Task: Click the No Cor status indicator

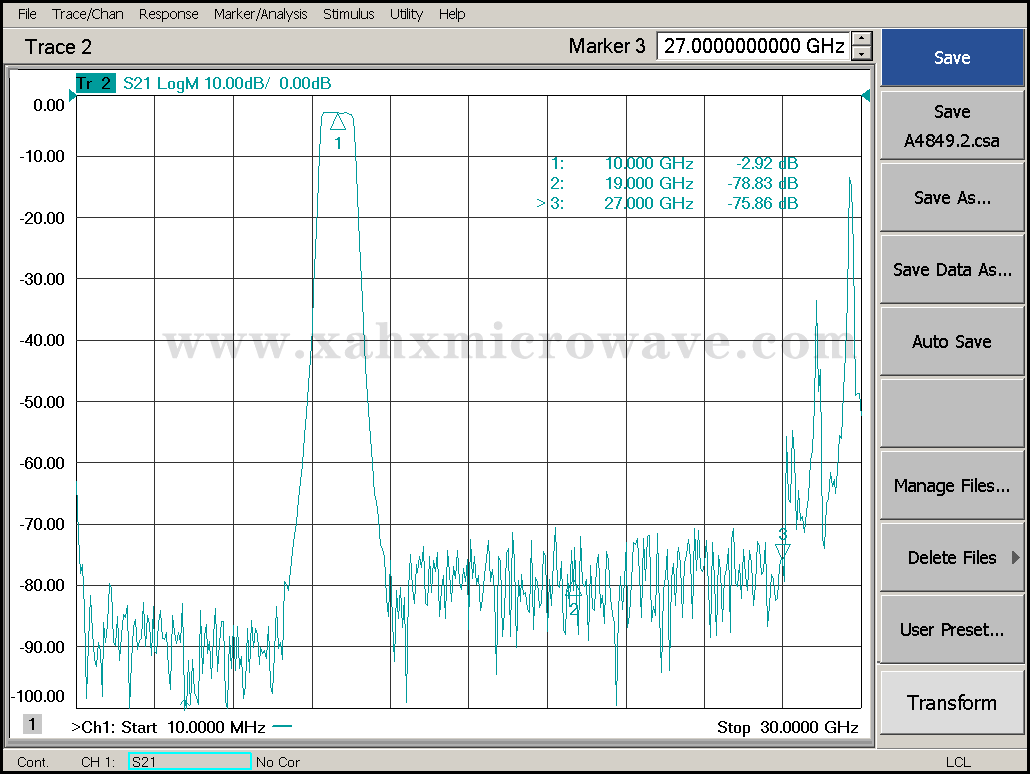Action: point(278,762)
